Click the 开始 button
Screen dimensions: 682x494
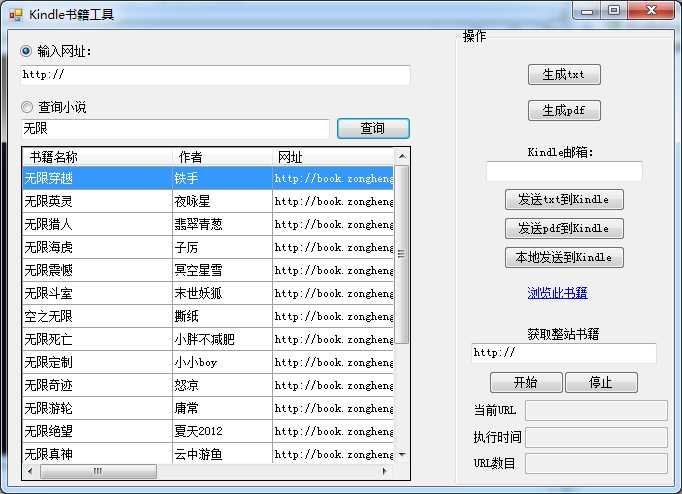(526, 383)
